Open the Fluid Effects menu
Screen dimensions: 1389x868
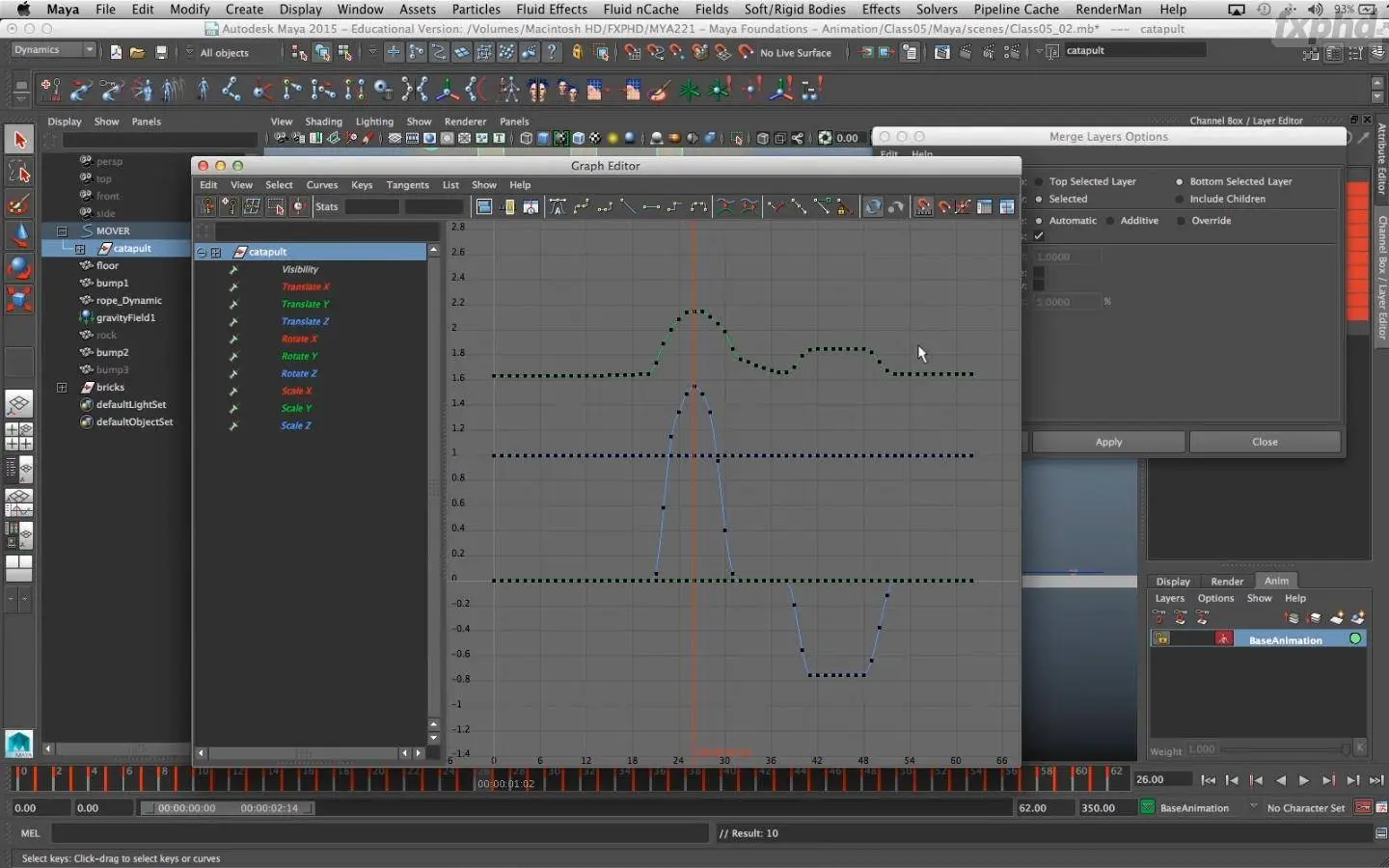coord(552,9)
